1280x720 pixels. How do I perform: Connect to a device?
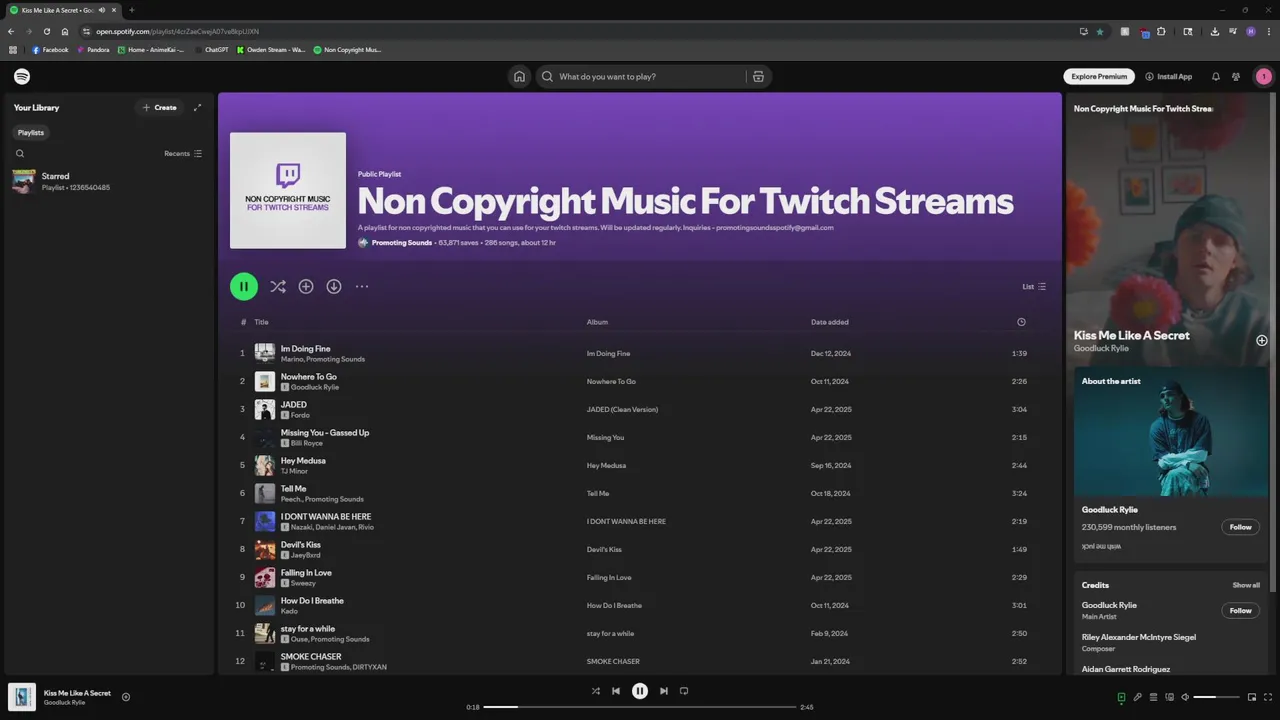(x=1169, y=697)
